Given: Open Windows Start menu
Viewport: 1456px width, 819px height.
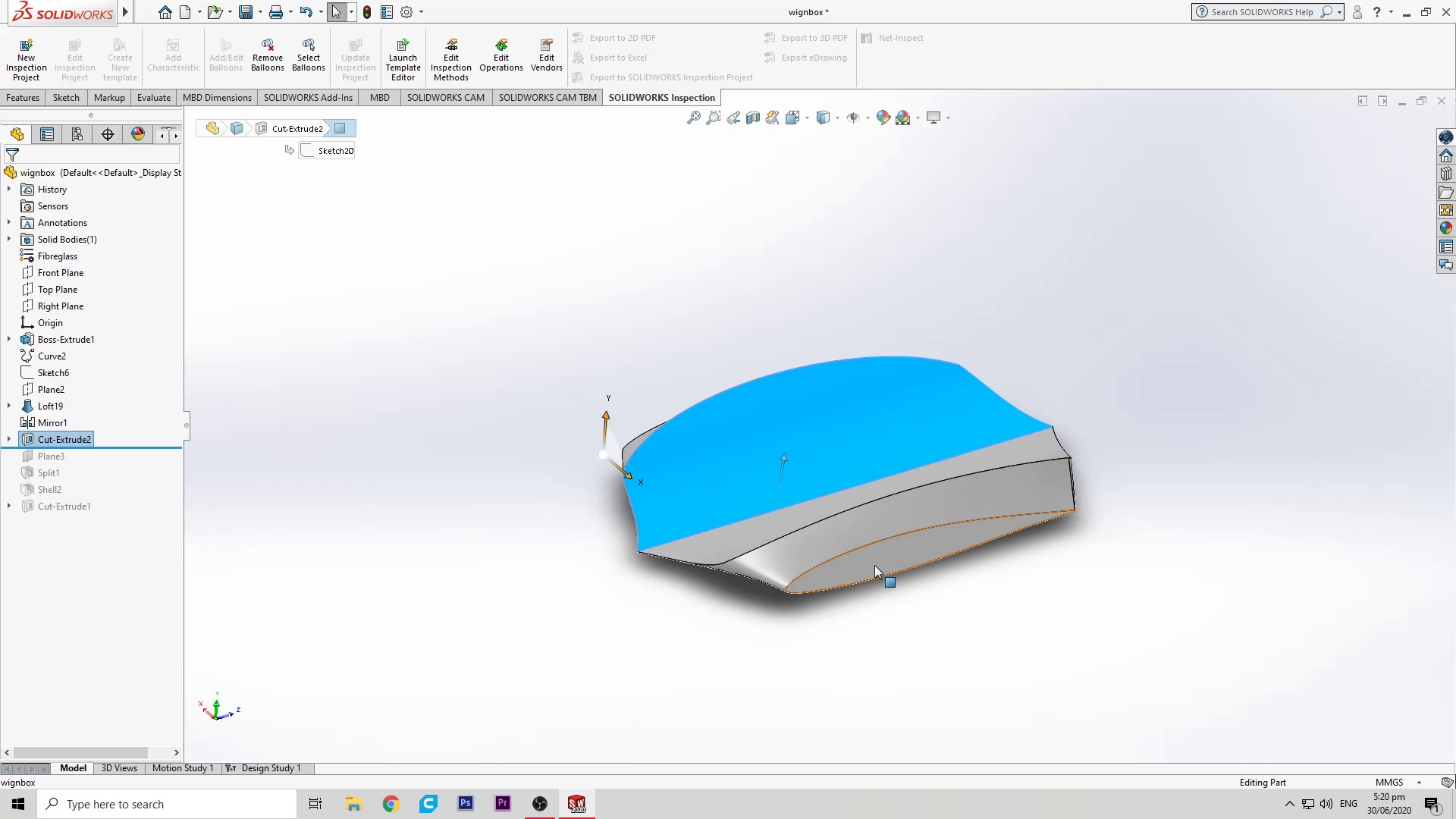Looking at the screenshot, I should (x=18, y=804).
